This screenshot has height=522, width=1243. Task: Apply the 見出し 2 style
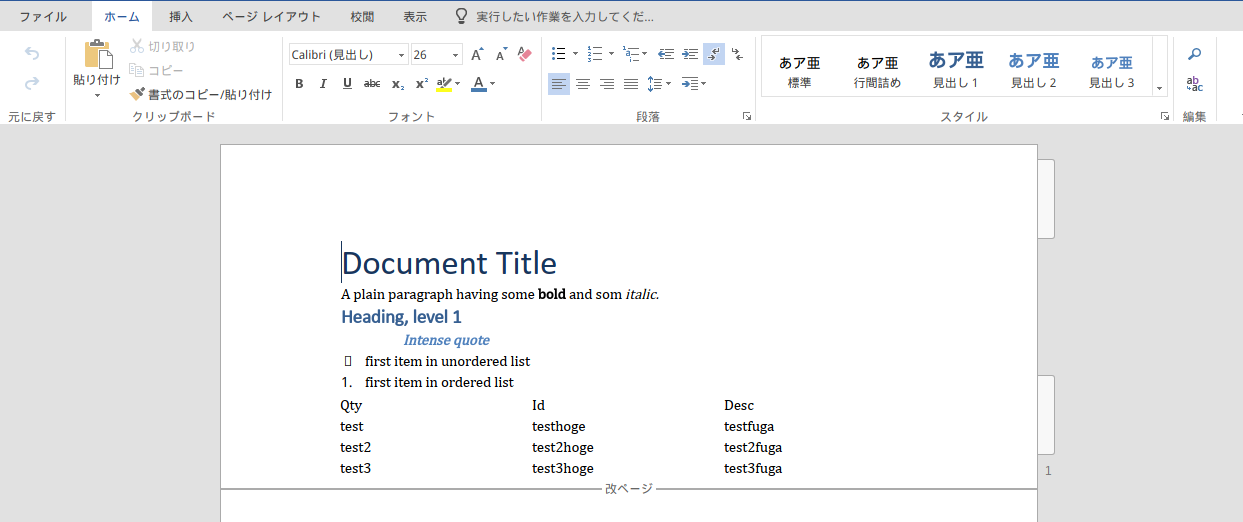pos(1034,71)
